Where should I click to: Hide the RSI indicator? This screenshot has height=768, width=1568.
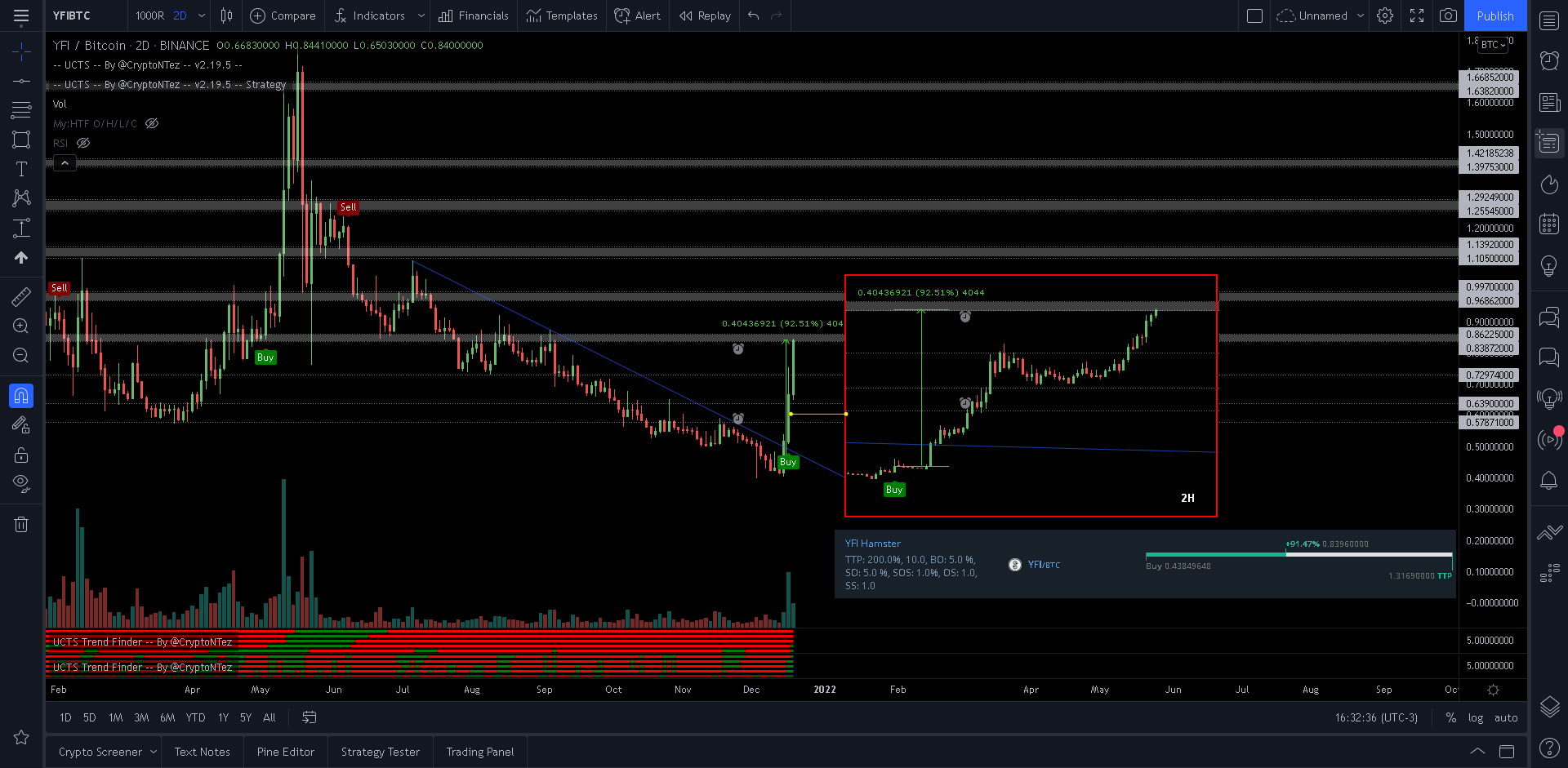(x=83, y=143)
